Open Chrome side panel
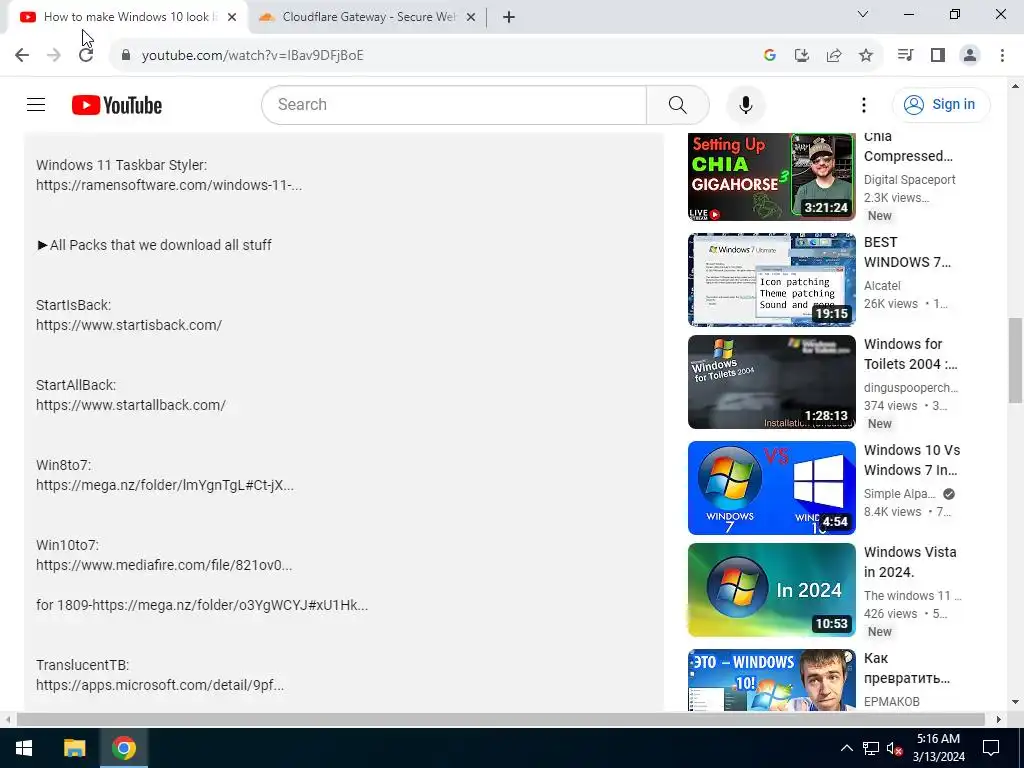 tap(938, 56)
